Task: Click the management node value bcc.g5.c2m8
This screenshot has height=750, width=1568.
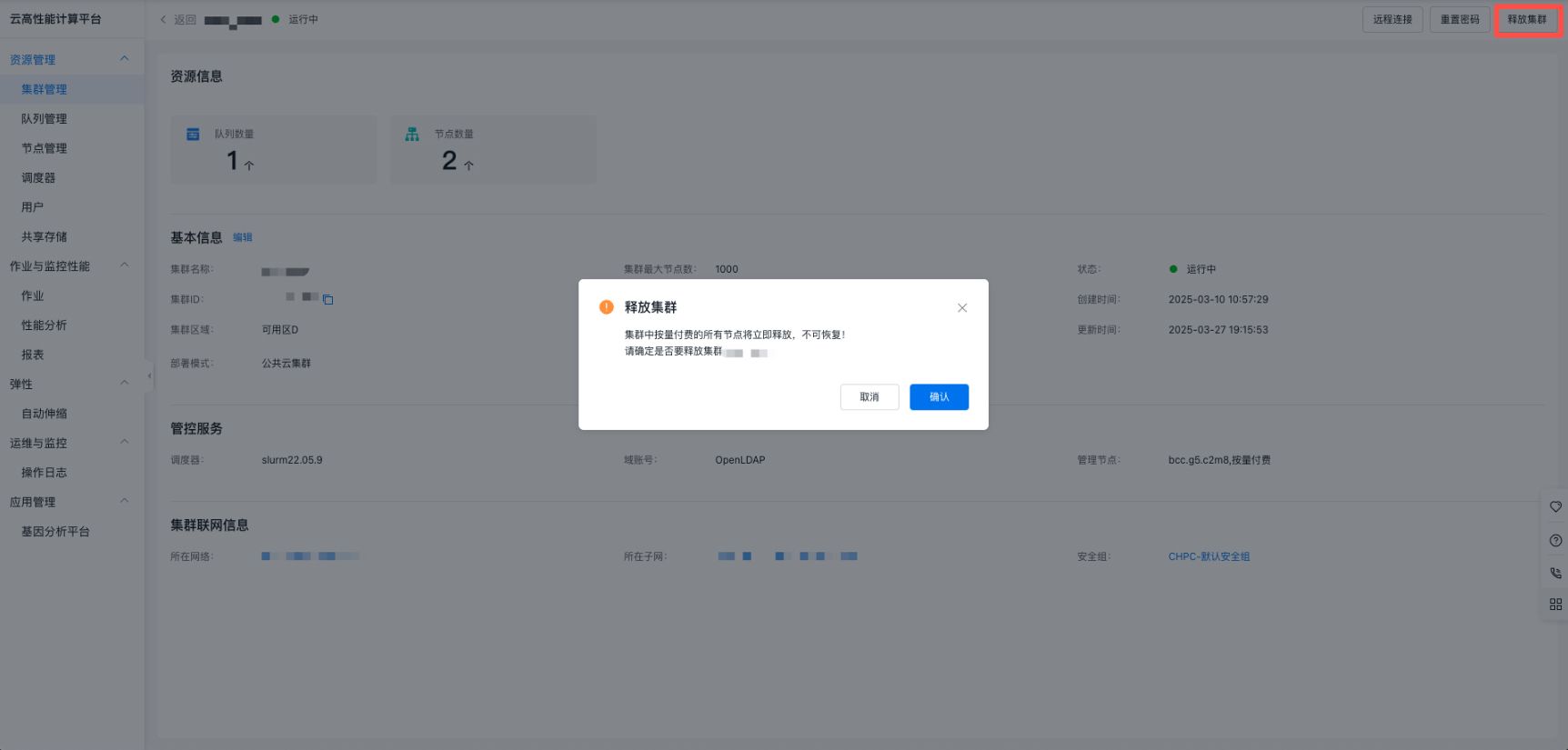Action: tap(1220, 460)
